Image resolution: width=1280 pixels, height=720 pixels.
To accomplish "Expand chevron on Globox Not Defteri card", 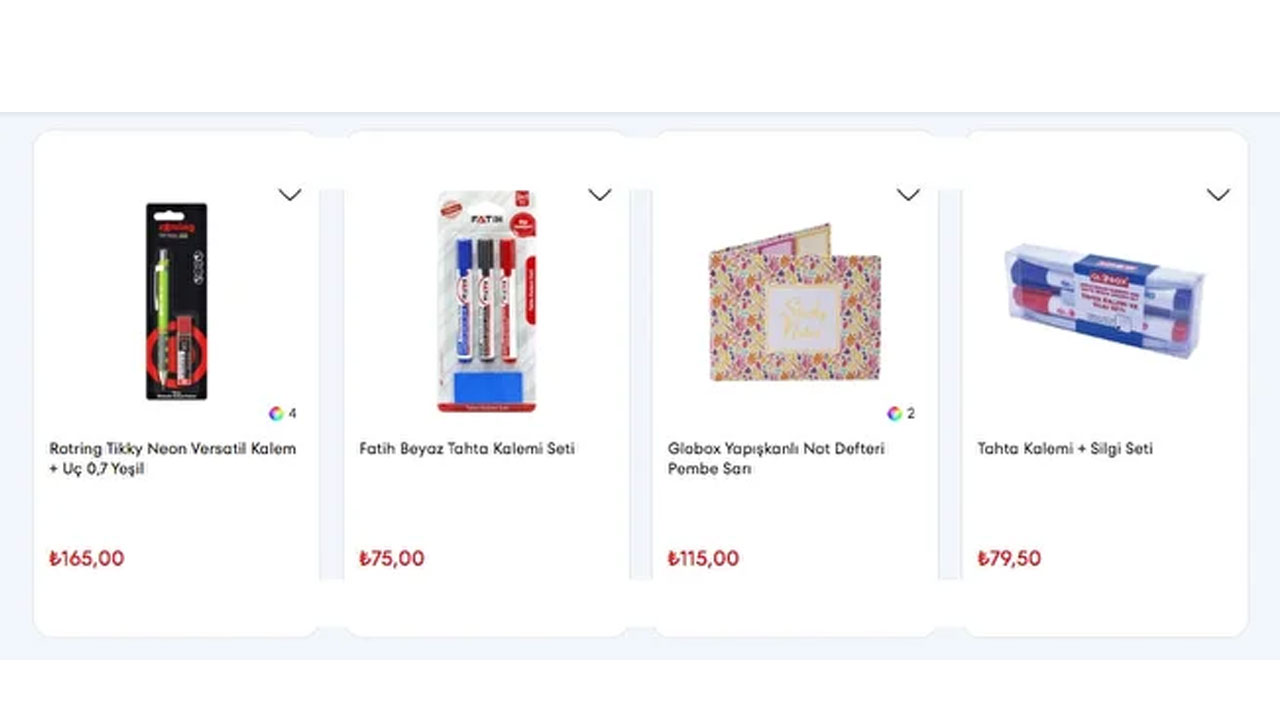I will click(x=908, y=195).
